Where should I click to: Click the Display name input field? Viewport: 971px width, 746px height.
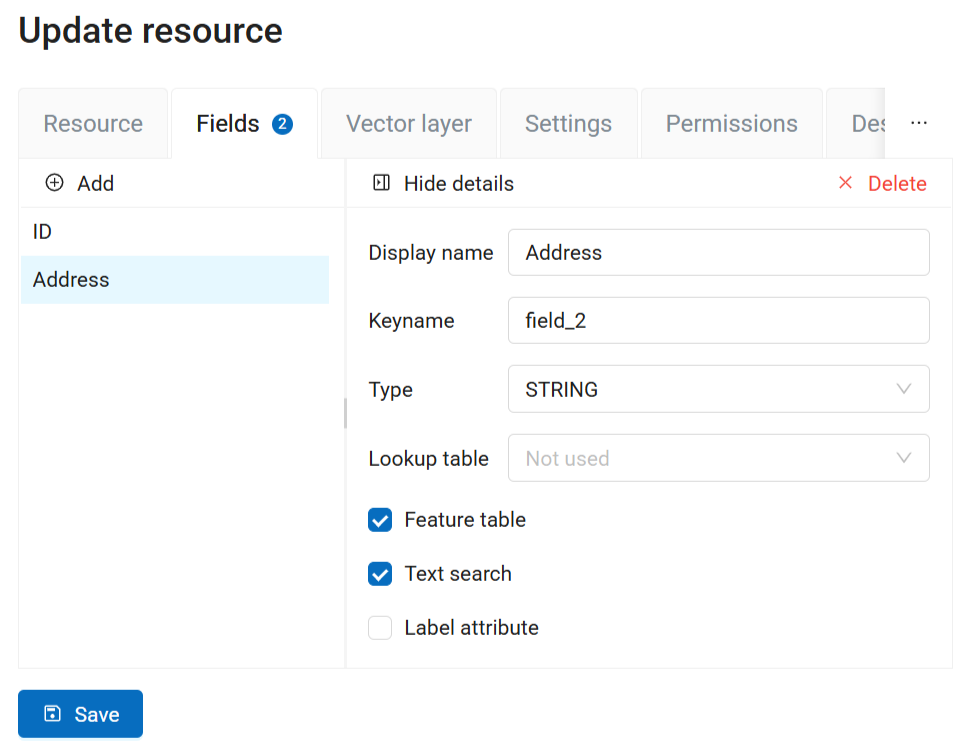tap(718, 253)
